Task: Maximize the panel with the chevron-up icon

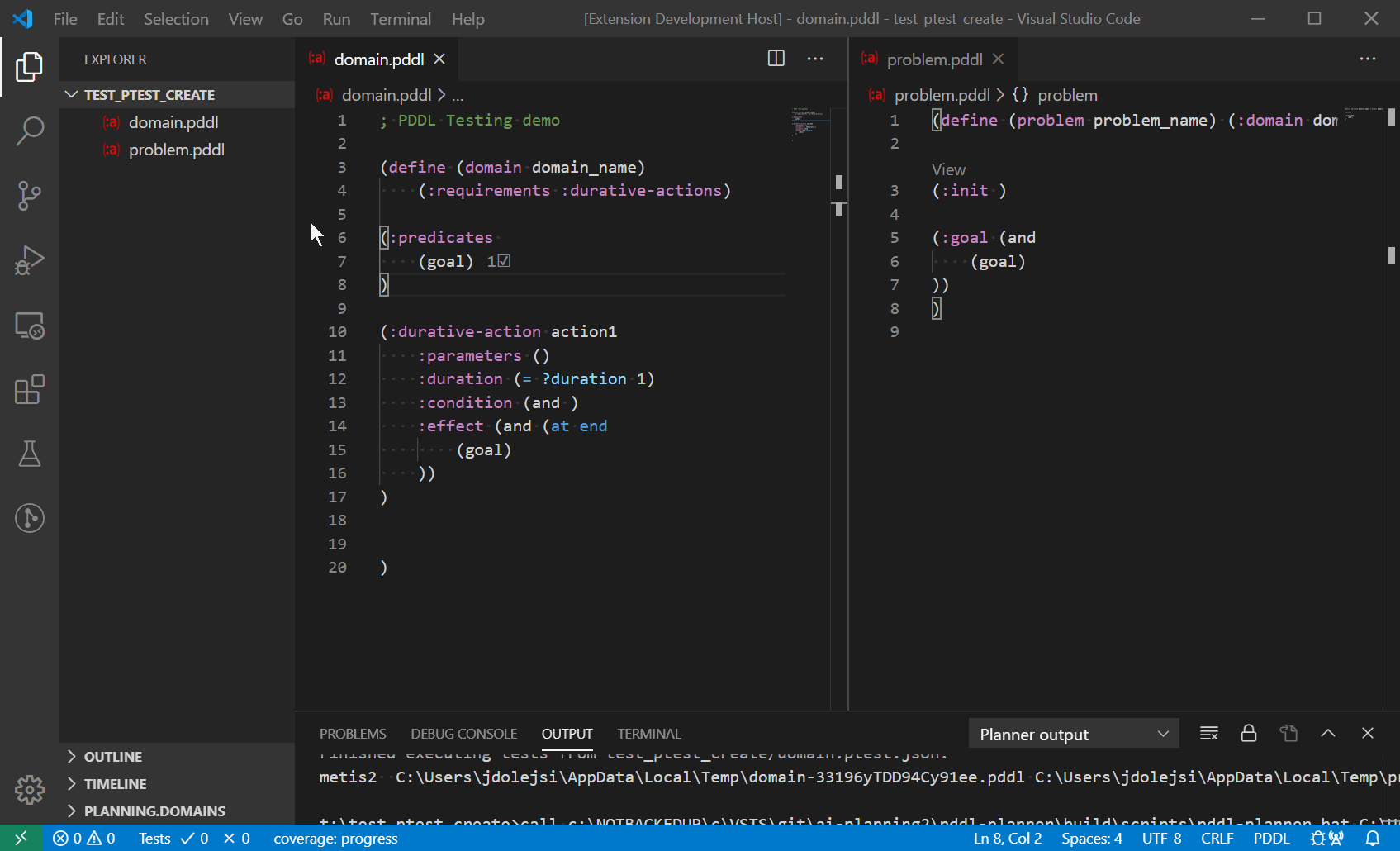Action: point(1328,734)
